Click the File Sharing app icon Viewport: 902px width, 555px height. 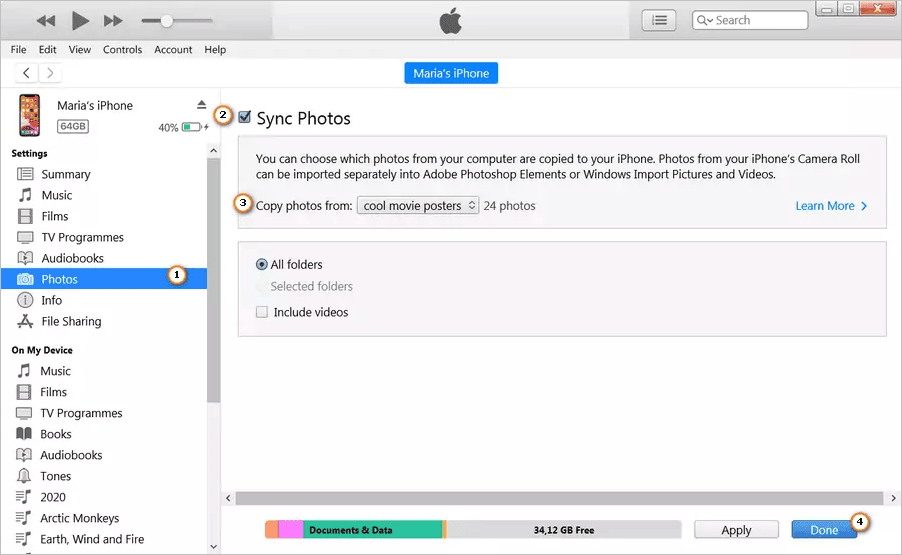(x=25, y=321)
